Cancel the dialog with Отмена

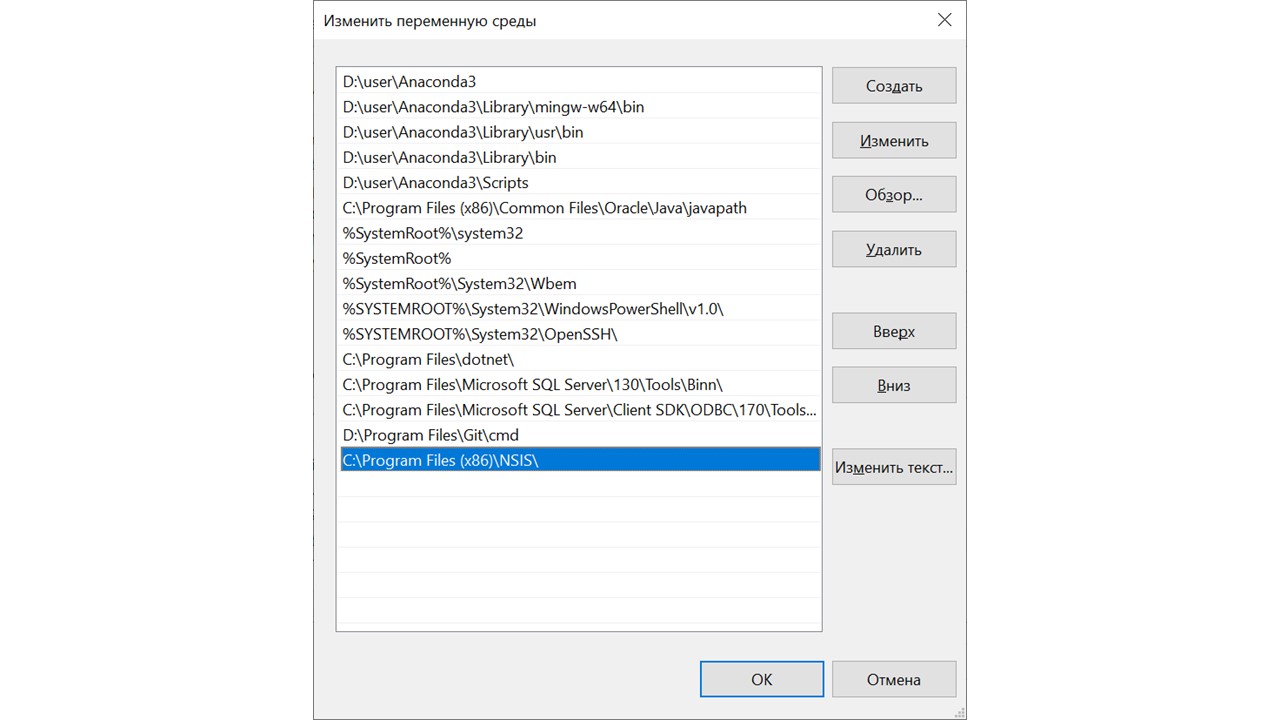(893, 680)
